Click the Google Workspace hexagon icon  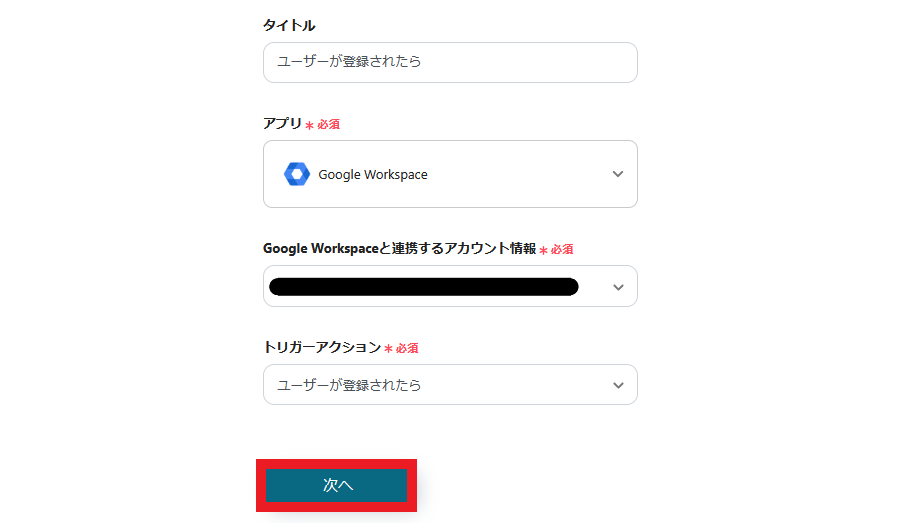pyautogui.click(x=296, y=174)
